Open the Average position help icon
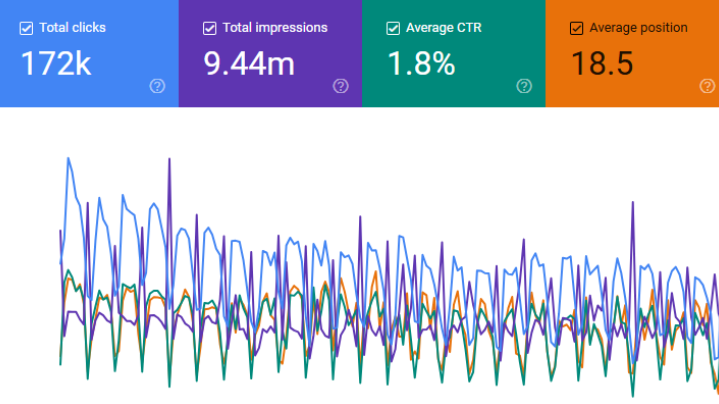 click(707, 86)
